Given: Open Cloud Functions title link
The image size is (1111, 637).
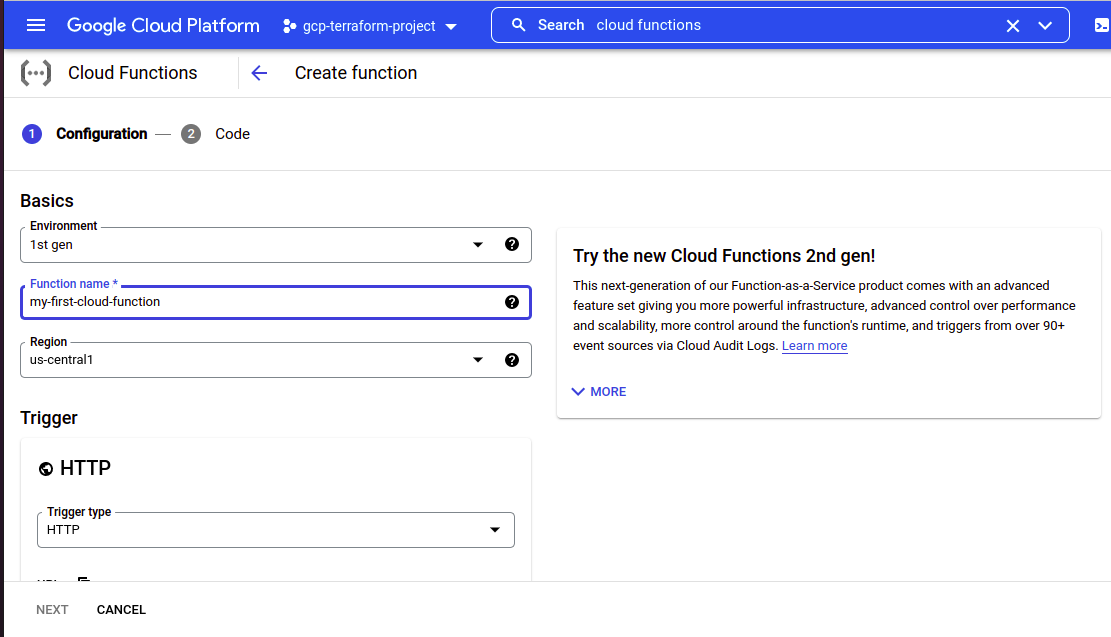Looking at the screenshot, I should tap(132, 73).
